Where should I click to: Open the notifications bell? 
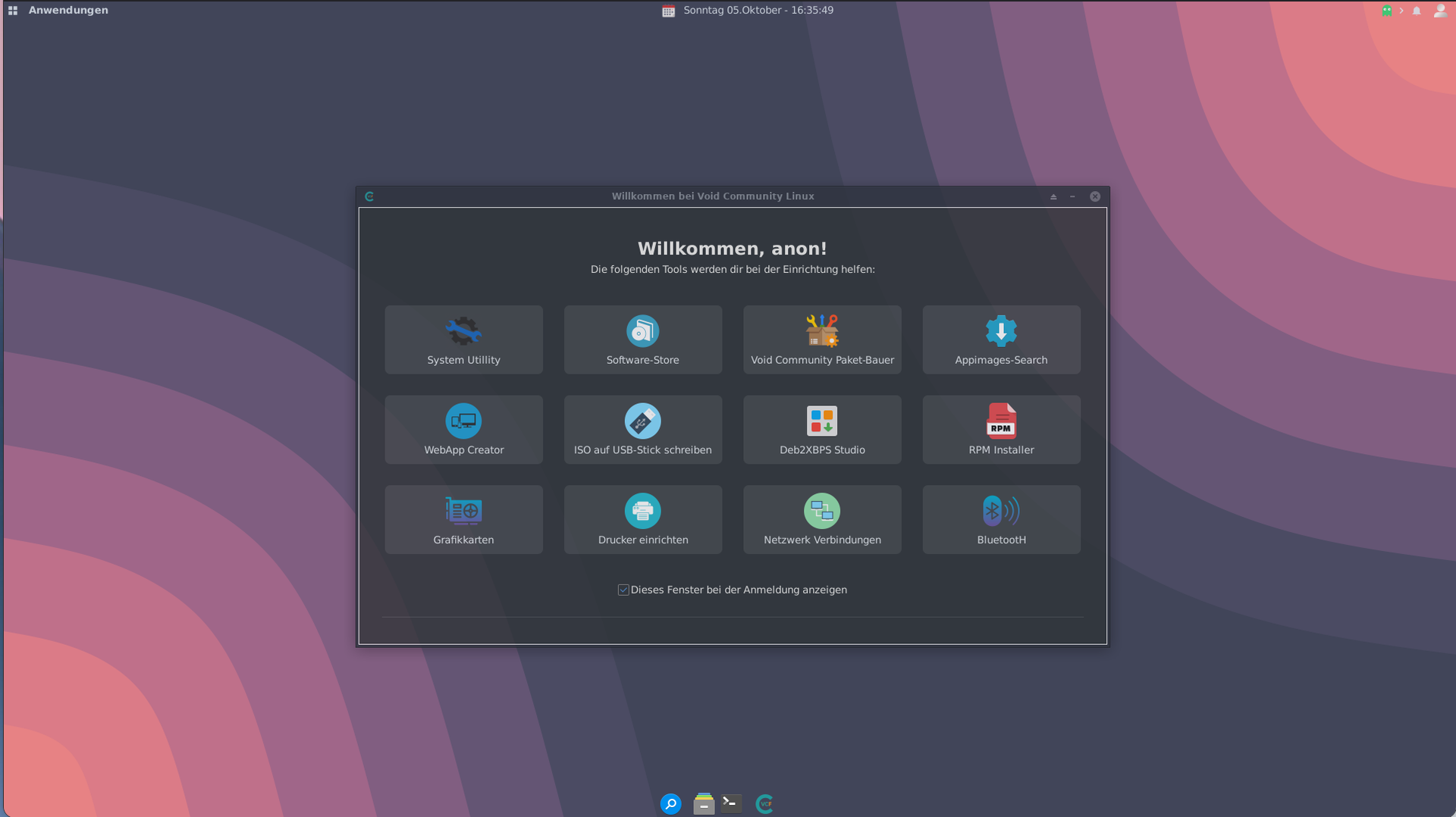[x=1417, y=11]
